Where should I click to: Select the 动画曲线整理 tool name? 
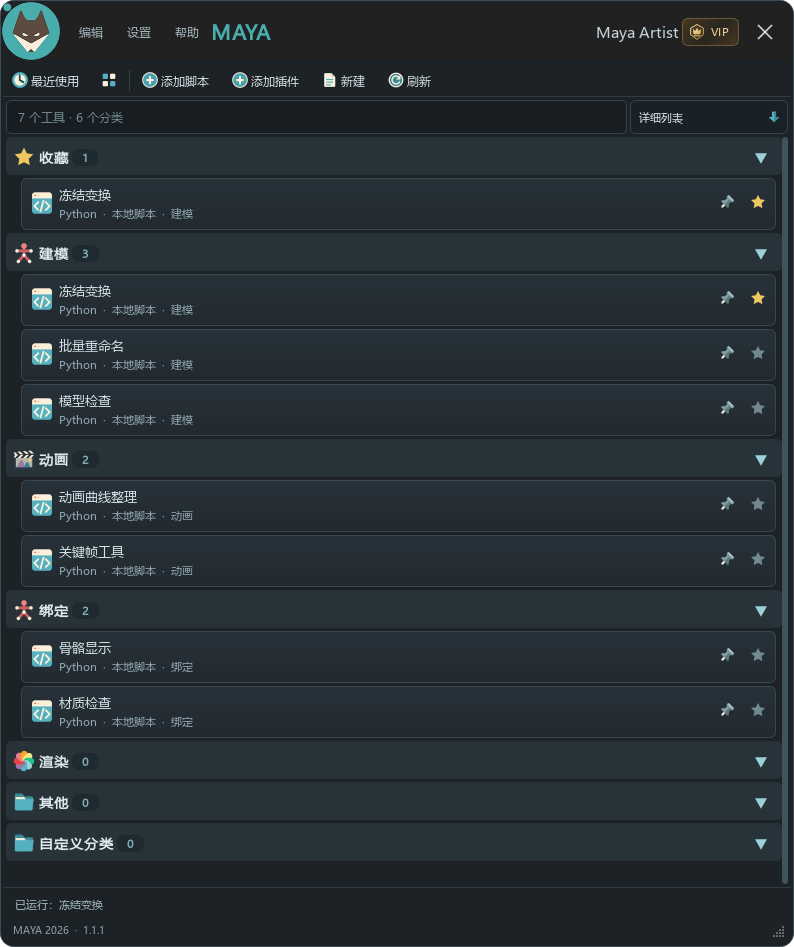coord(98,497)
